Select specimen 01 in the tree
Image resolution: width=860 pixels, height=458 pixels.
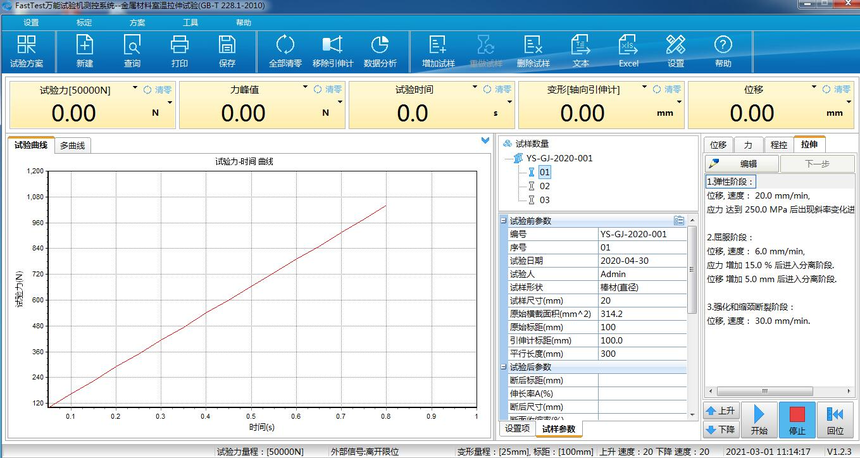coord(544,172)
